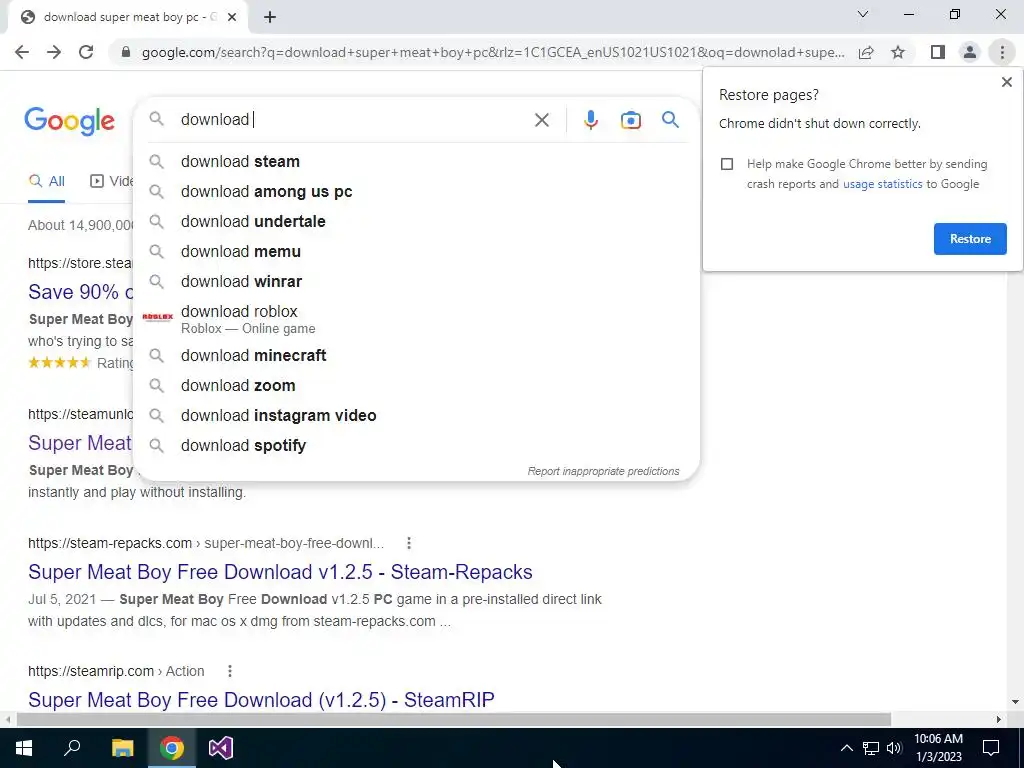Open Visual Studio from the taskbar
The image size is (1024, 768).
point(221,748)
